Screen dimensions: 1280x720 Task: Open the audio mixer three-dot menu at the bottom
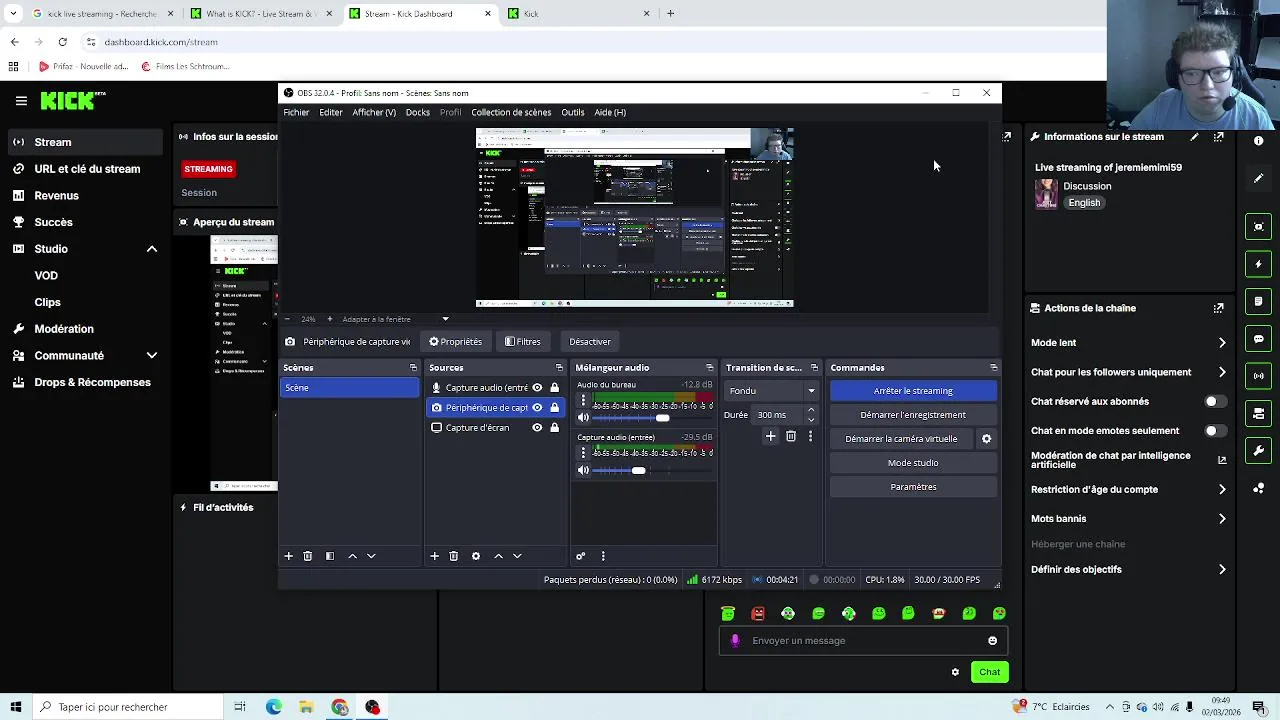tap(603, 556)
